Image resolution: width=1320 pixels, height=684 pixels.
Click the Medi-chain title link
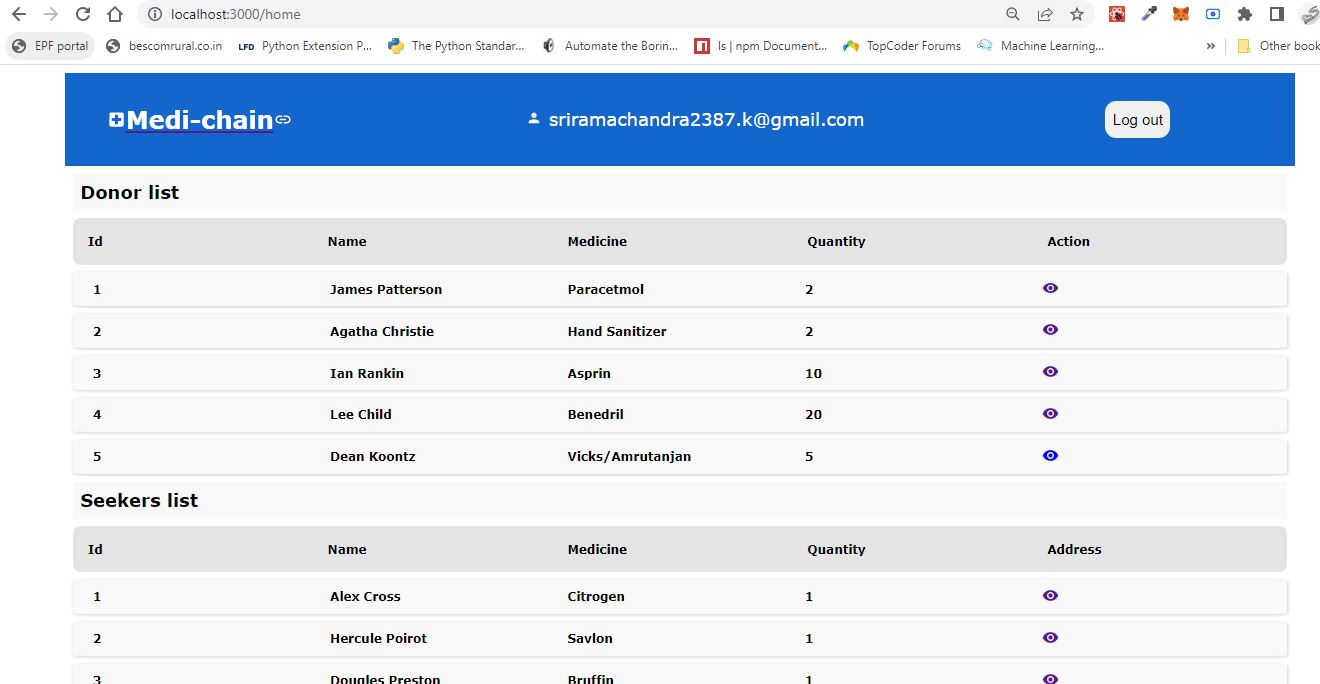pyautogui.click(x=200, y=120)
